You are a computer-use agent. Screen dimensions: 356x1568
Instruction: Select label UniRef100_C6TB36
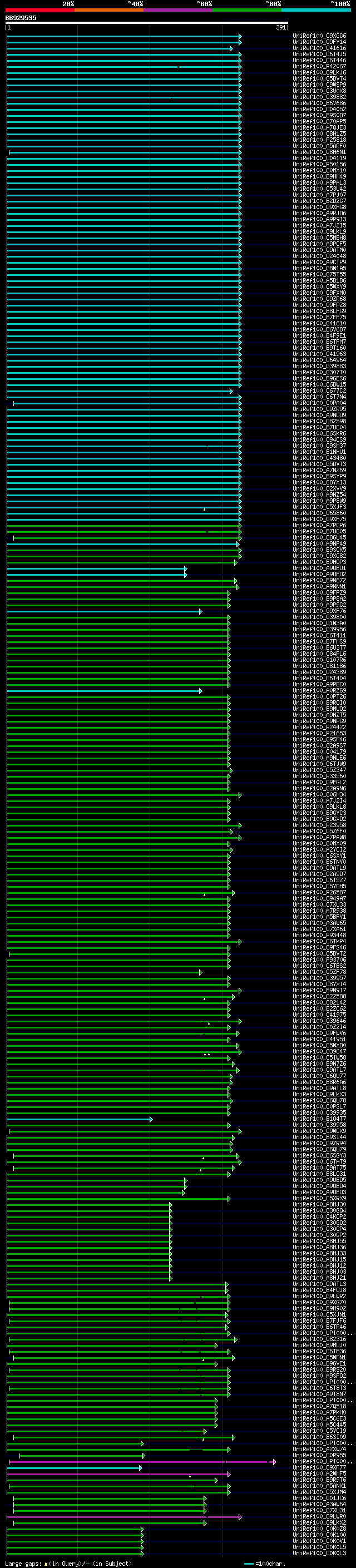(x=319, y=1351)
